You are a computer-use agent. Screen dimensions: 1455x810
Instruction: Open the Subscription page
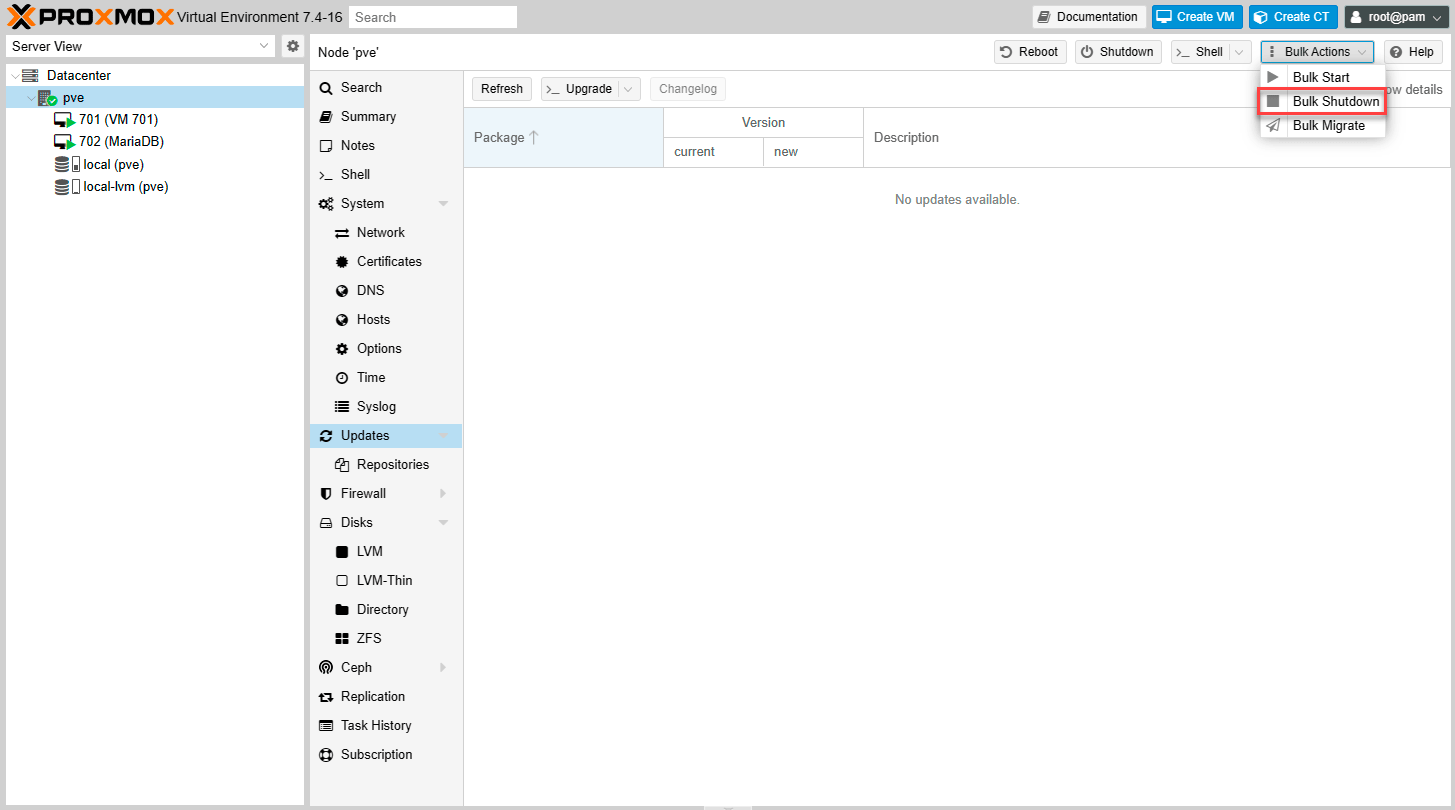tap(376, 755)
